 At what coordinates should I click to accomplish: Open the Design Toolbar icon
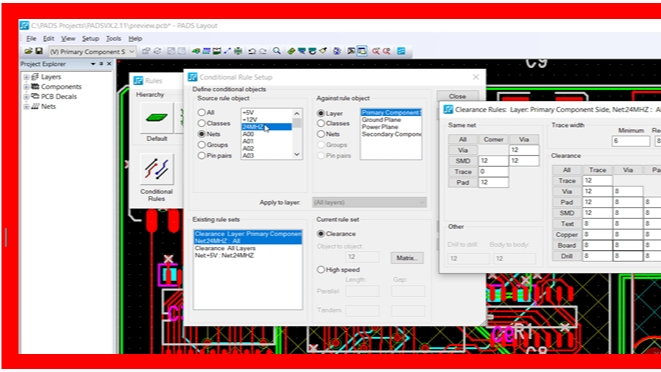pyautogui.click(x=206, y=51)
